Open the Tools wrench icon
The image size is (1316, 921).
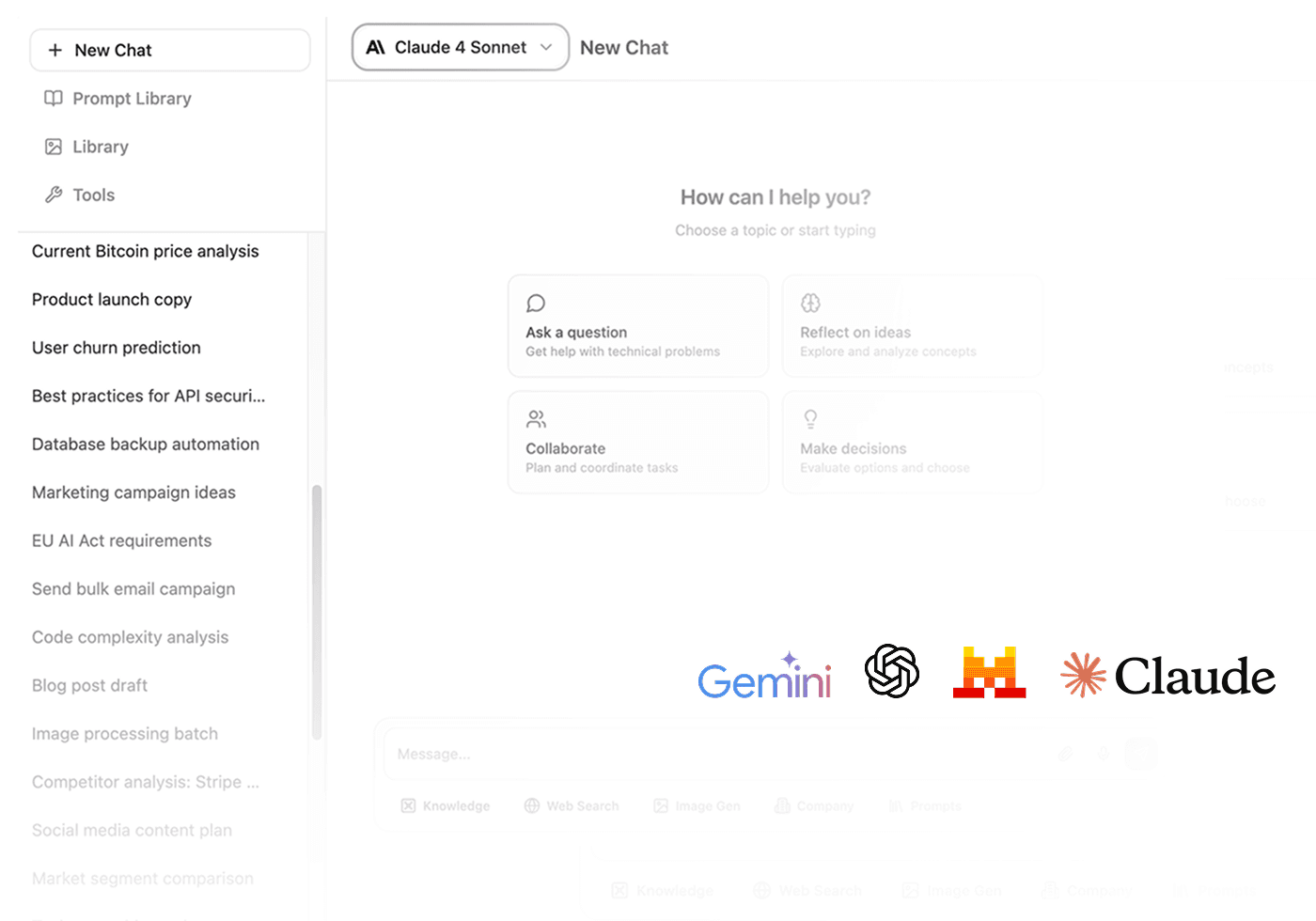54,195
